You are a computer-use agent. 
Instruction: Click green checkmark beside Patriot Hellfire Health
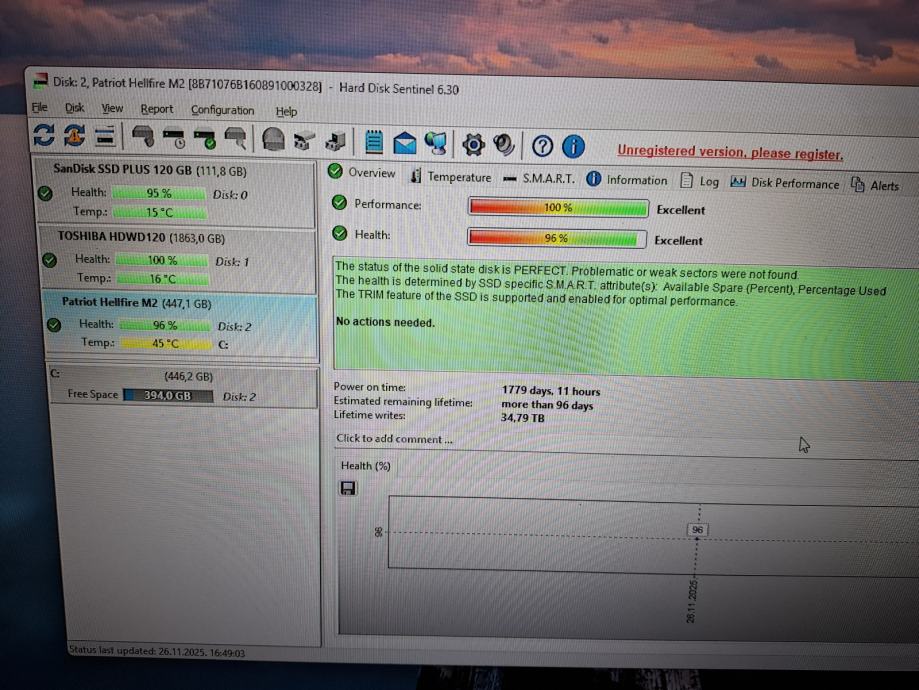(x=54, y=325)
